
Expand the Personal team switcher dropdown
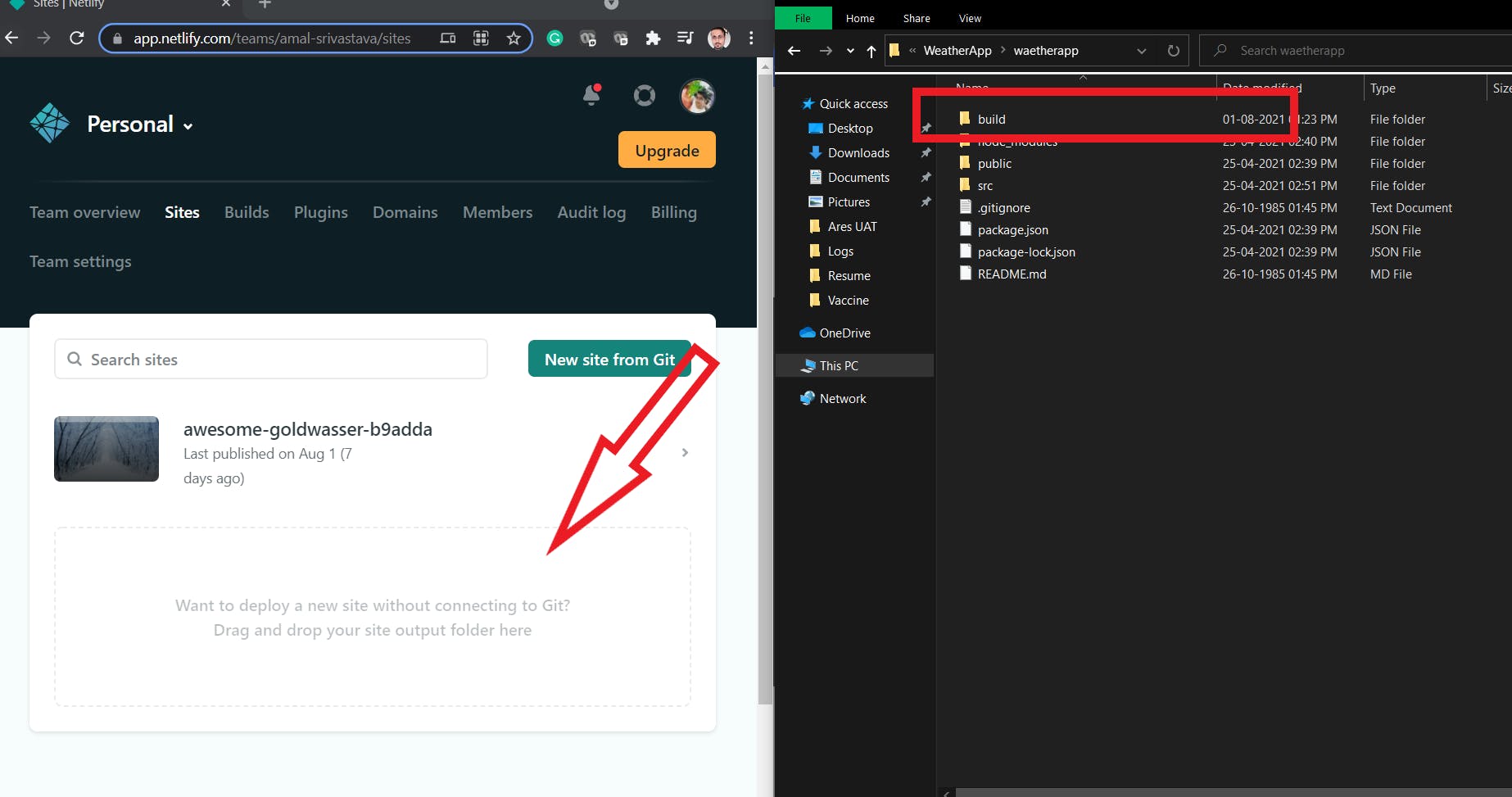click(188, 126)
